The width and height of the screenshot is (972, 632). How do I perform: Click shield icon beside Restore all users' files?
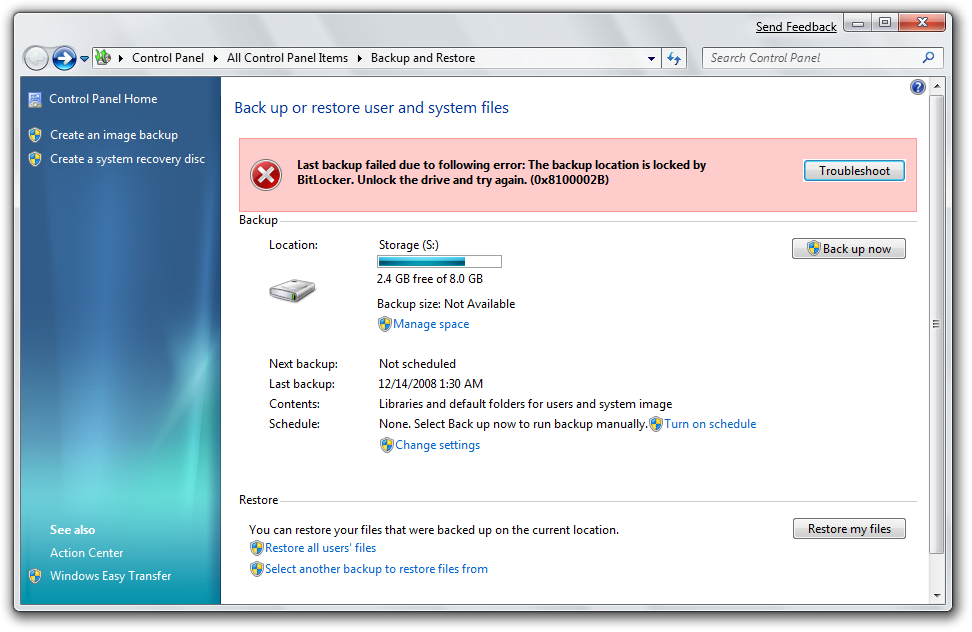[x=257, y=548]
